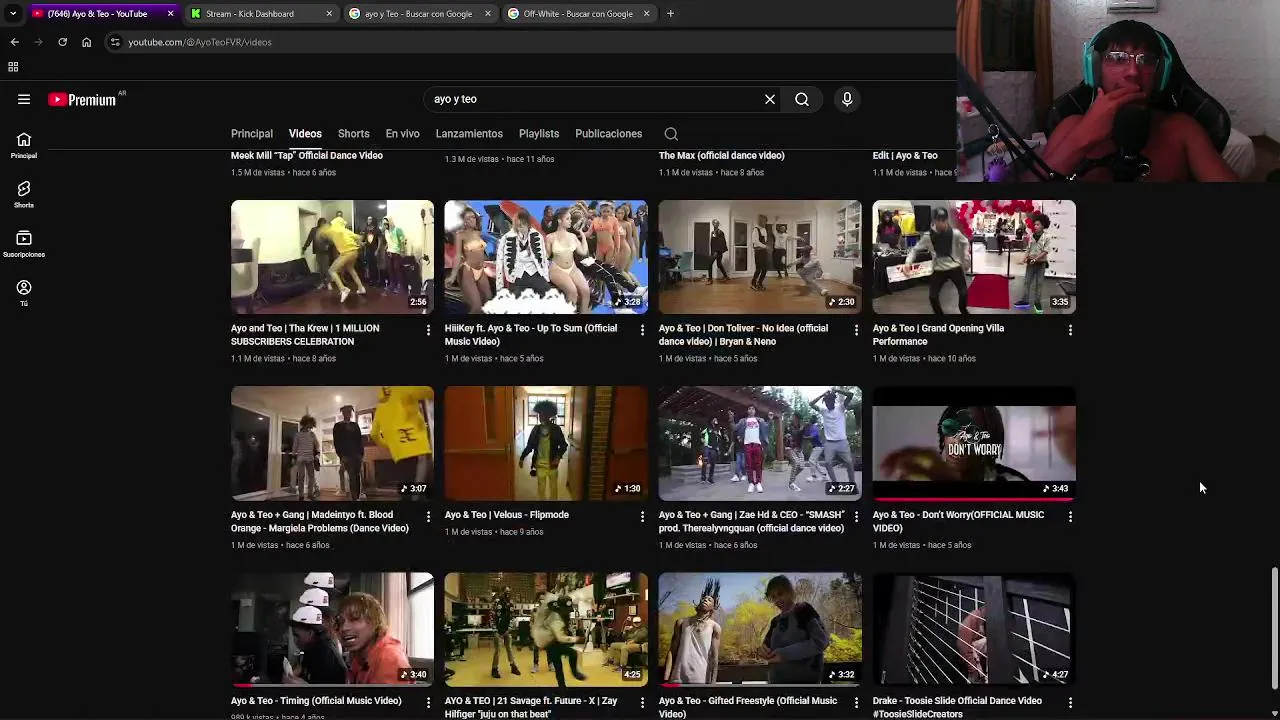Play the 3:43 Don't Worry thumbnail
1280x720 pixels.
point(974,443)
